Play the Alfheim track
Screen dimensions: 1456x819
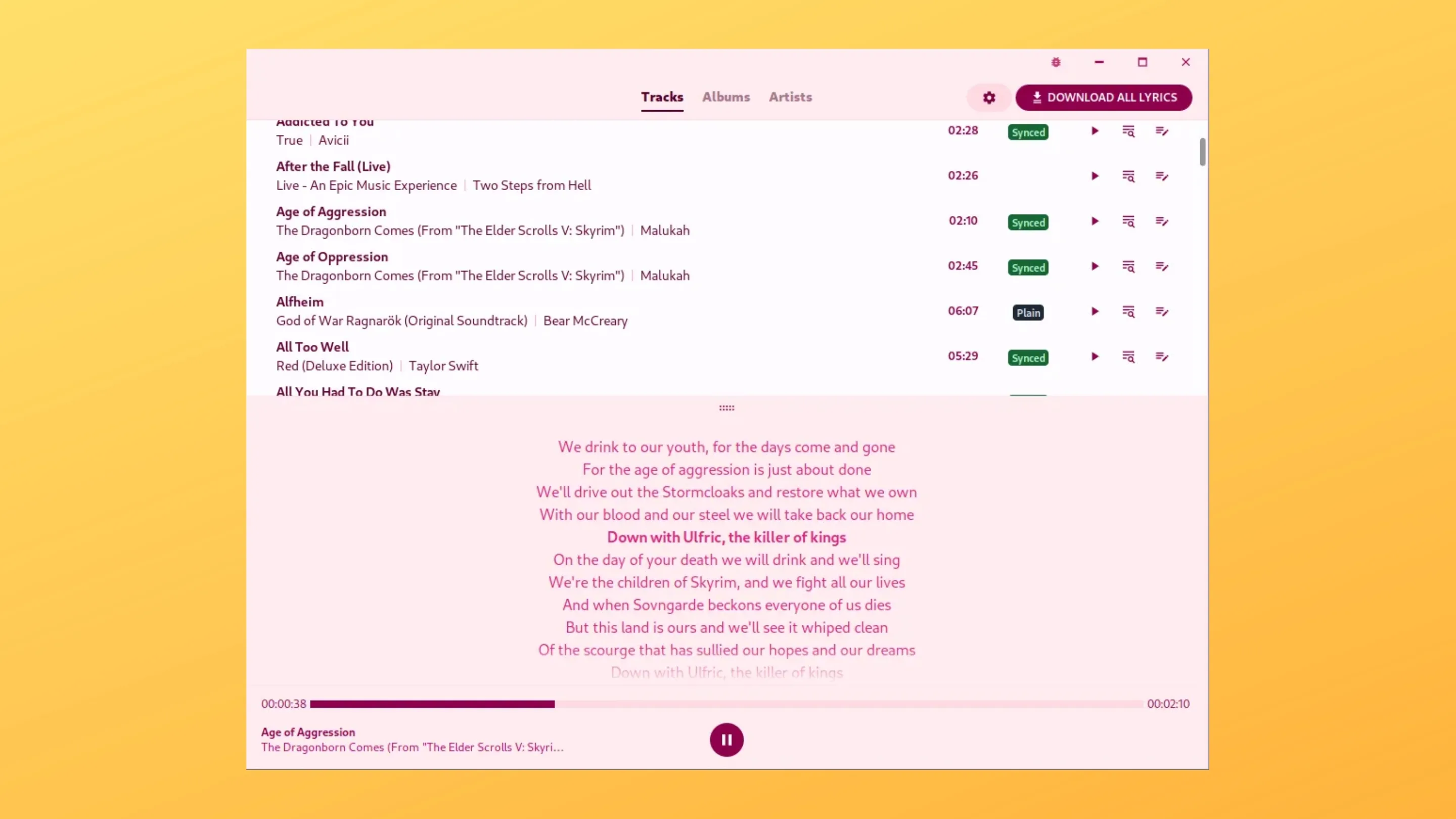1095,312
